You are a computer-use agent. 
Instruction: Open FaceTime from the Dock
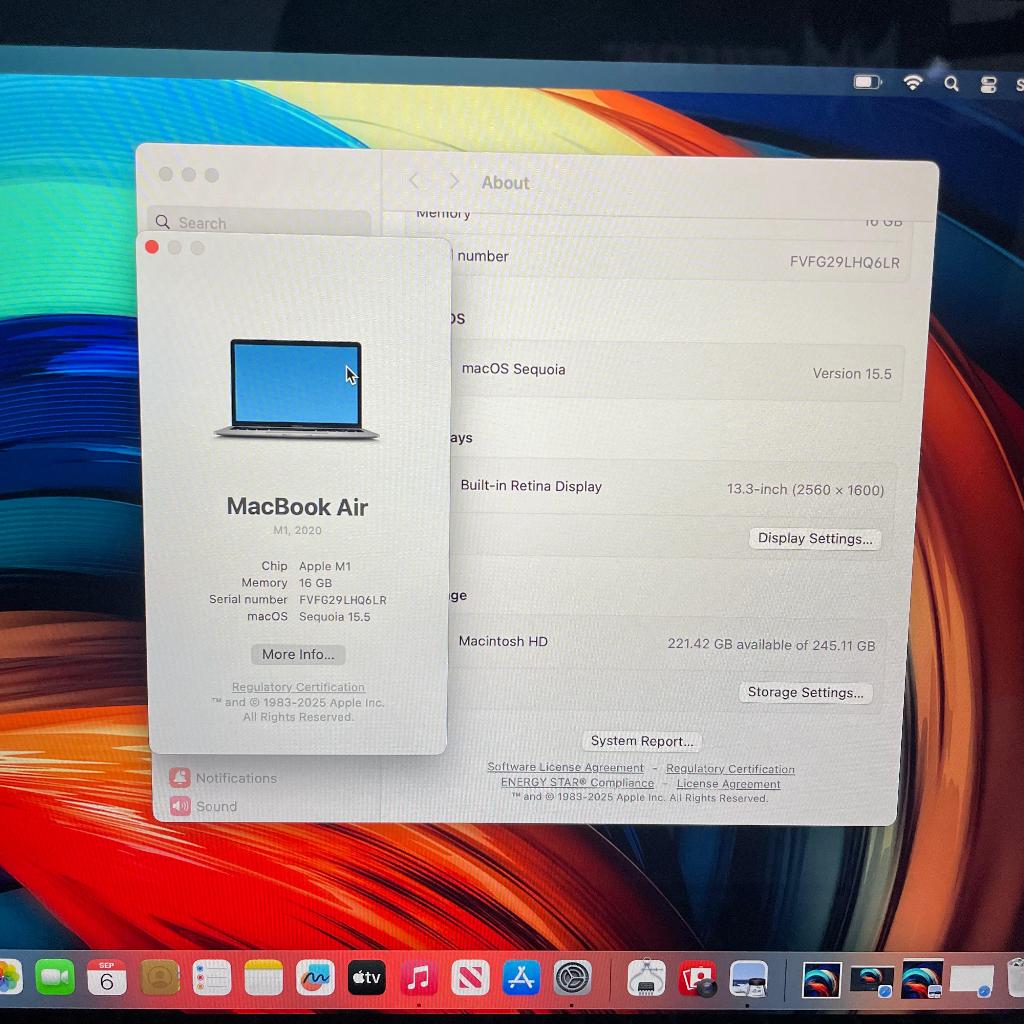click(55, 977)
